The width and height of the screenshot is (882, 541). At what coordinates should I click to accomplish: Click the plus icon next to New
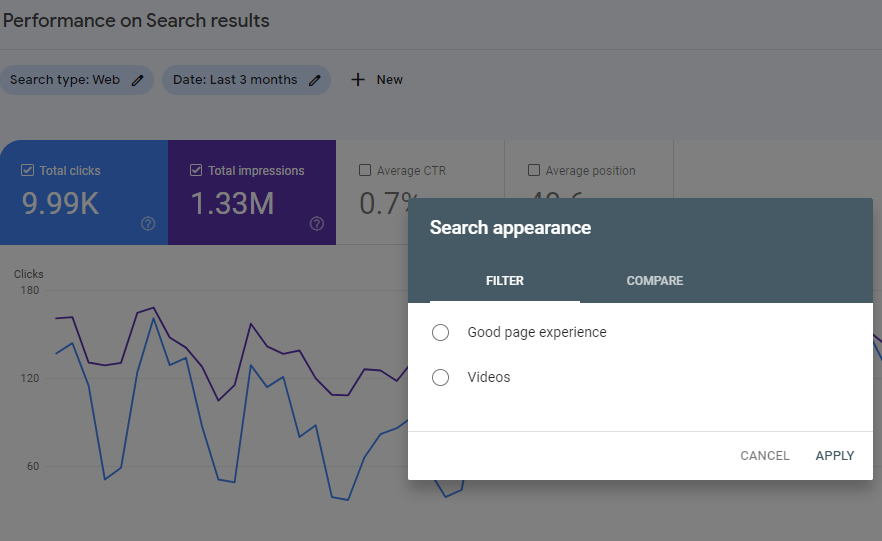pos(358,80)
